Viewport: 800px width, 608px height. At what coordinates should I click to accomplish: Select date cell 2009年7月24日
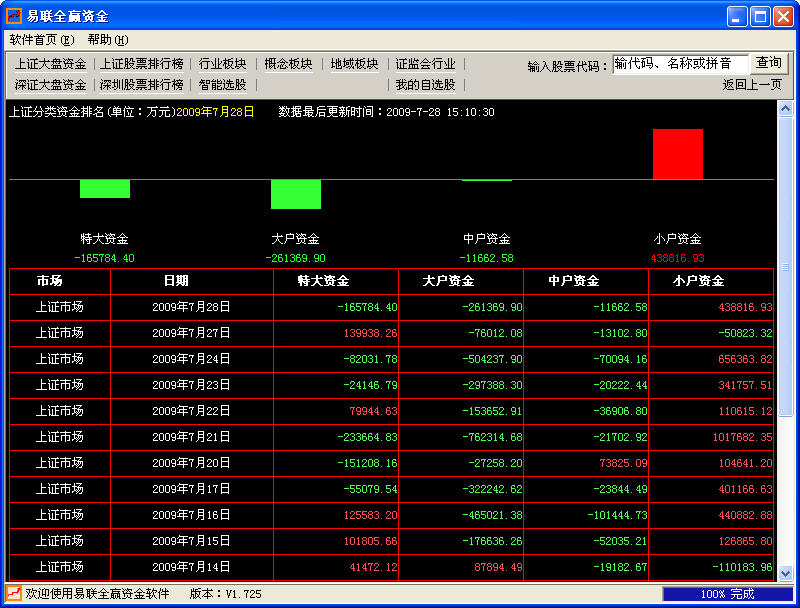[x=191, y=359]
